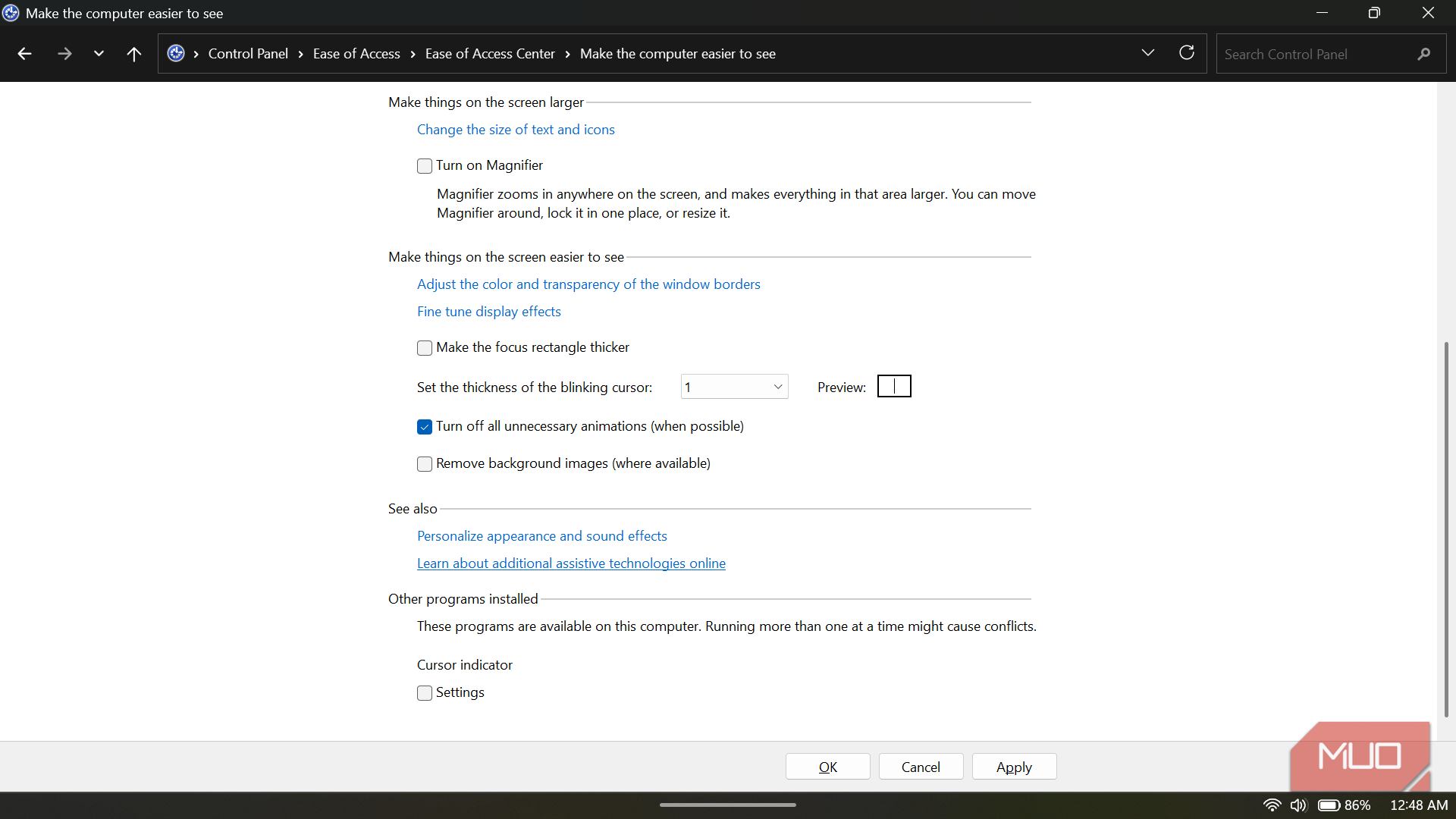Click the cursor thickness Preview box
This screenshot has height=819, width=1456.
click(x=894, y=387)
